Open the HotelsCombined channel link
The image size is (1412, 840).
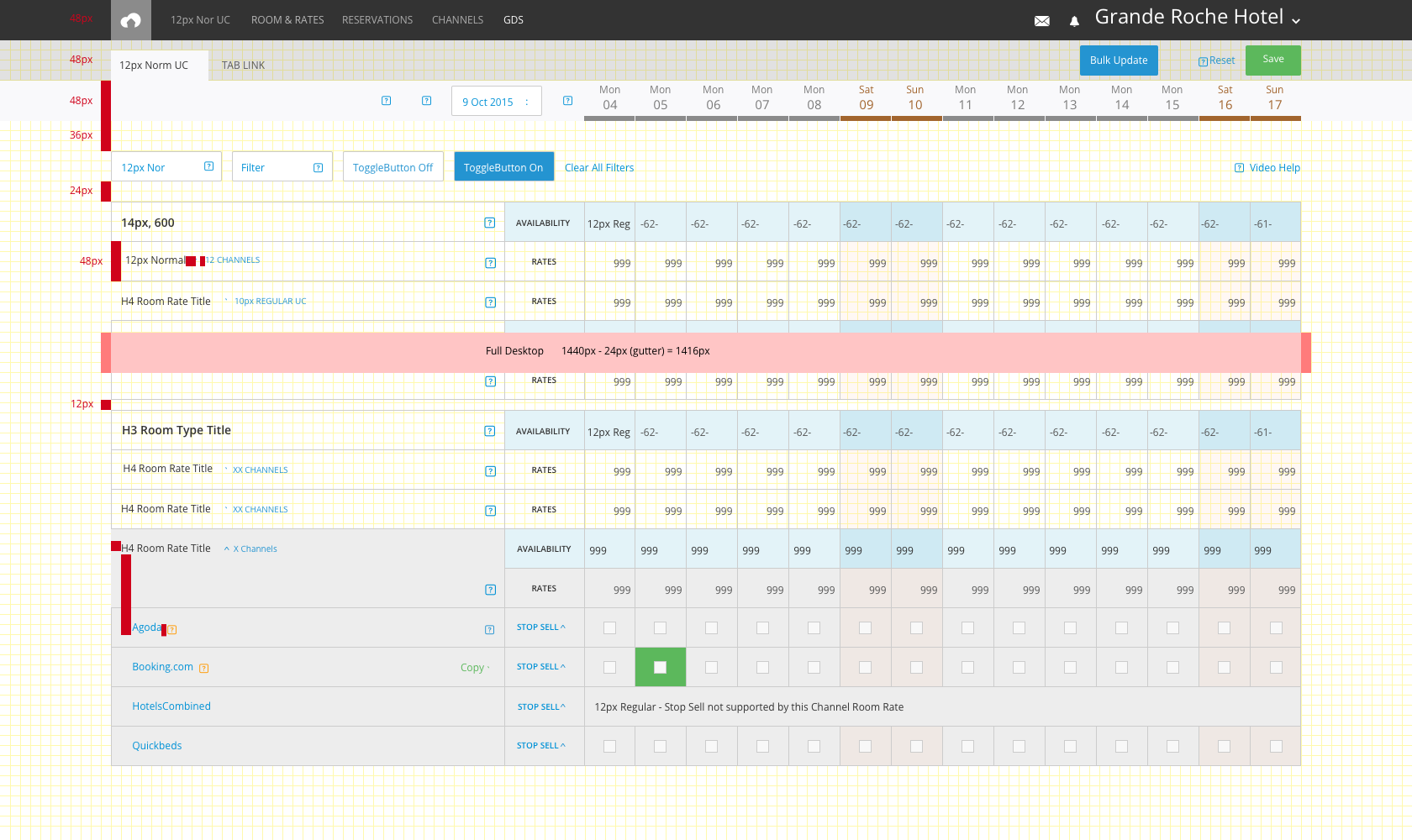pos(171,706)
